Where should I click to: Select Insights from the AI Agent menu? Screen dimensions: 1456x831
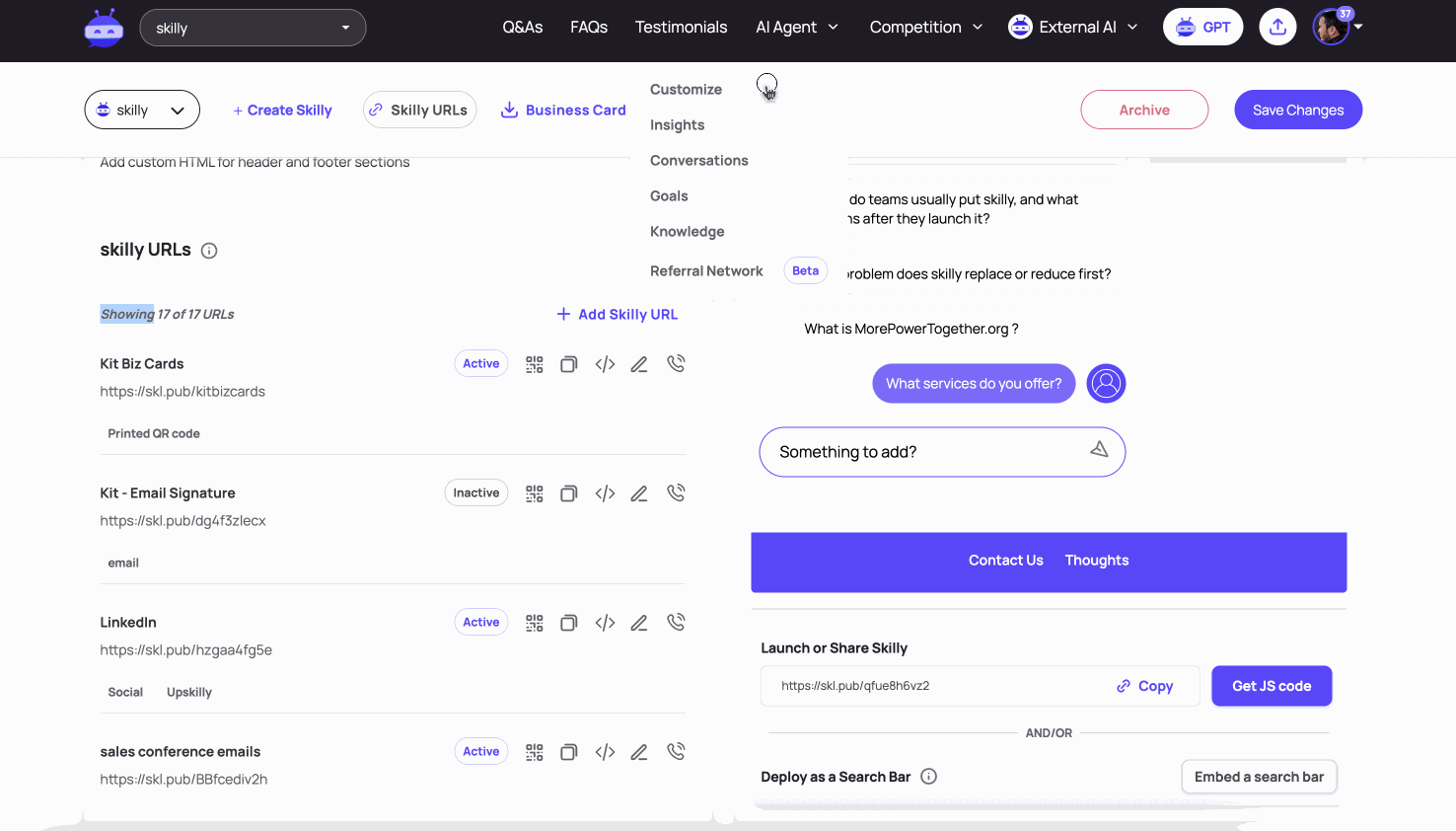coord(678,125)
